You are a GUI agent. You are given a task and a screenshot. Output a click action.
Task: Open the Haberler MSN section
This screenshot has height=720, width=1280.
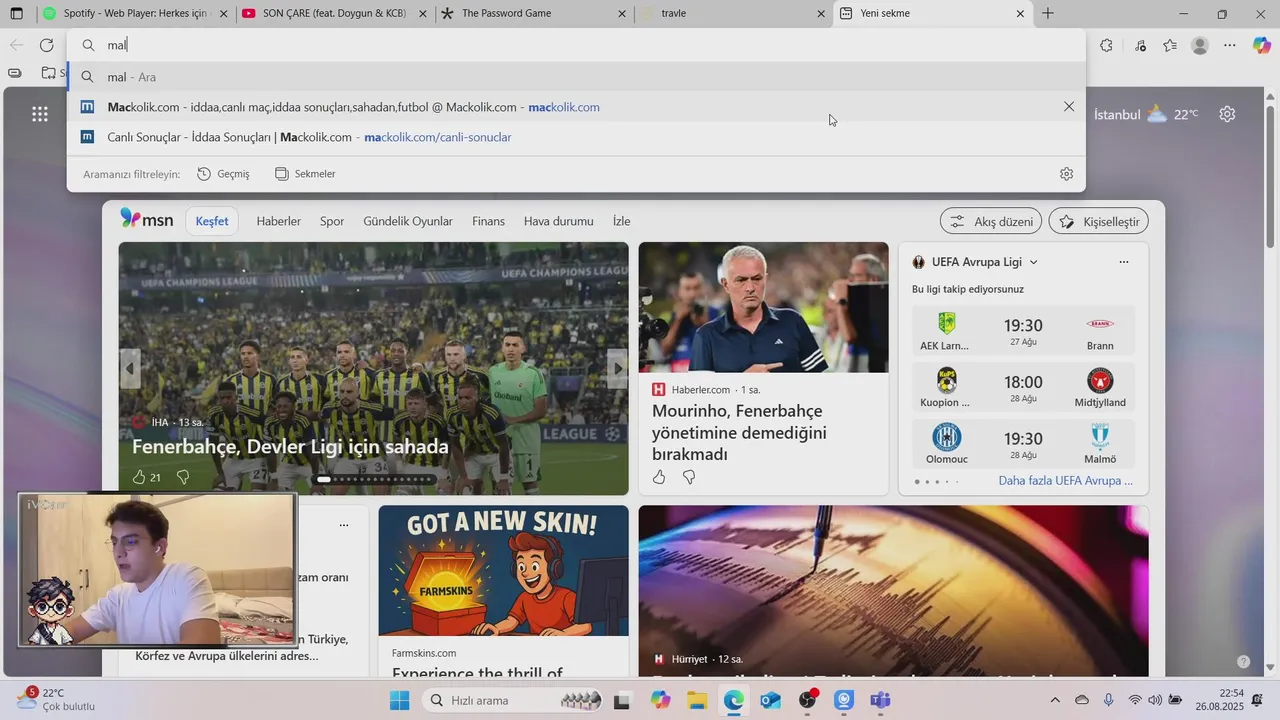pyautogui.click(x=278, y=221)
